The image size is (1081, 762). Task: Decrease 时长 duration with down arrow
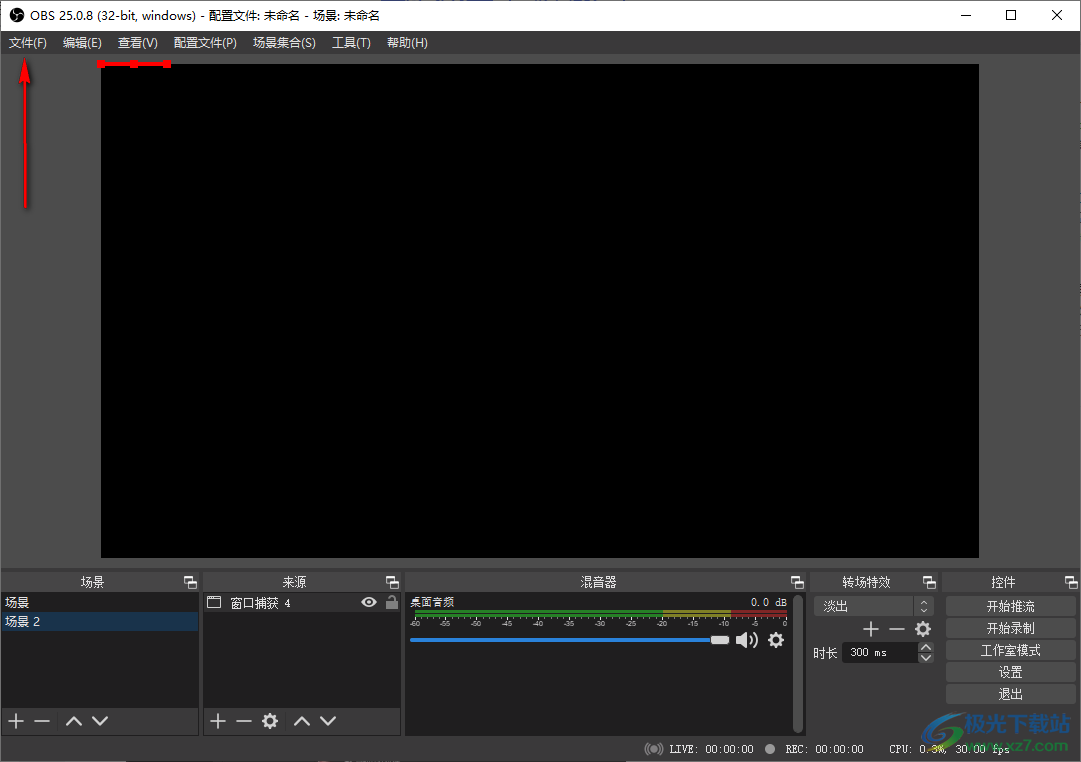click(926, 658)
